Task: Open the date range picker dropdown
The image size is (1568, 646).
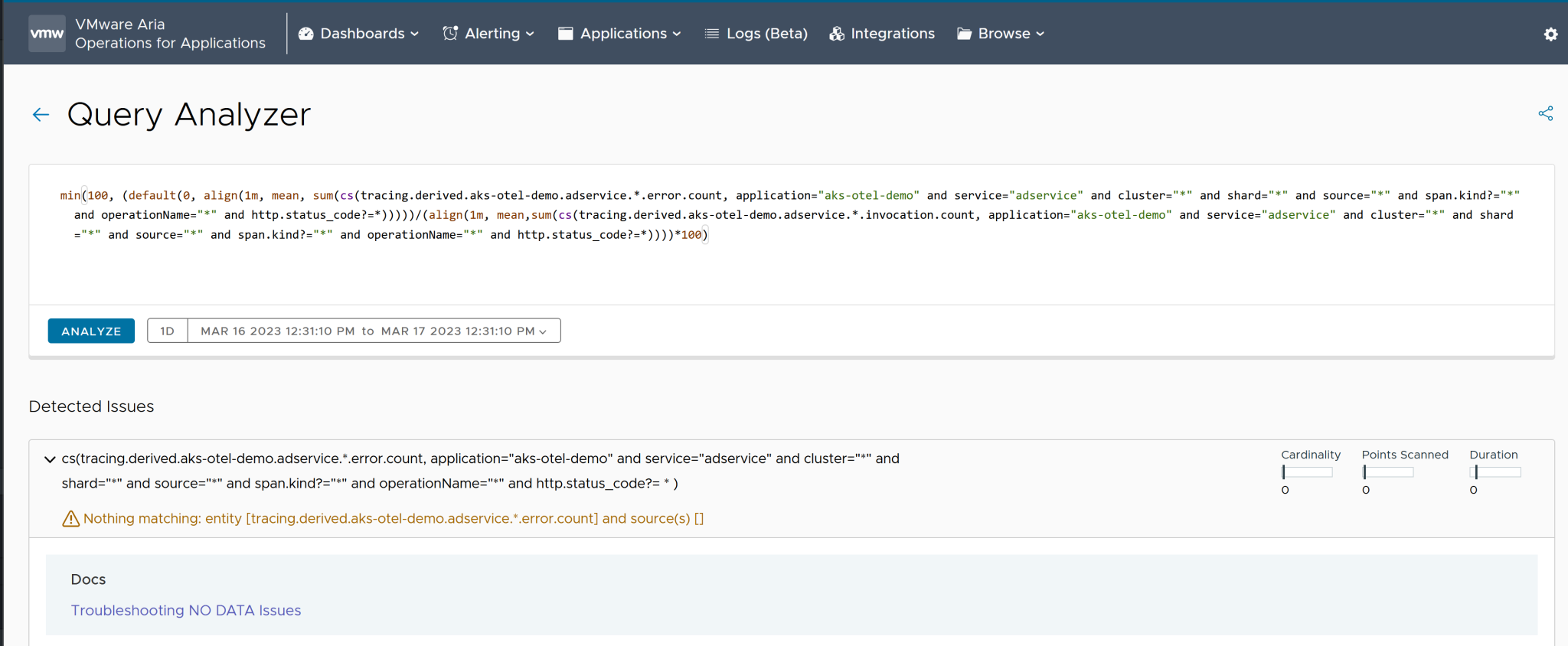Action: 374,331
